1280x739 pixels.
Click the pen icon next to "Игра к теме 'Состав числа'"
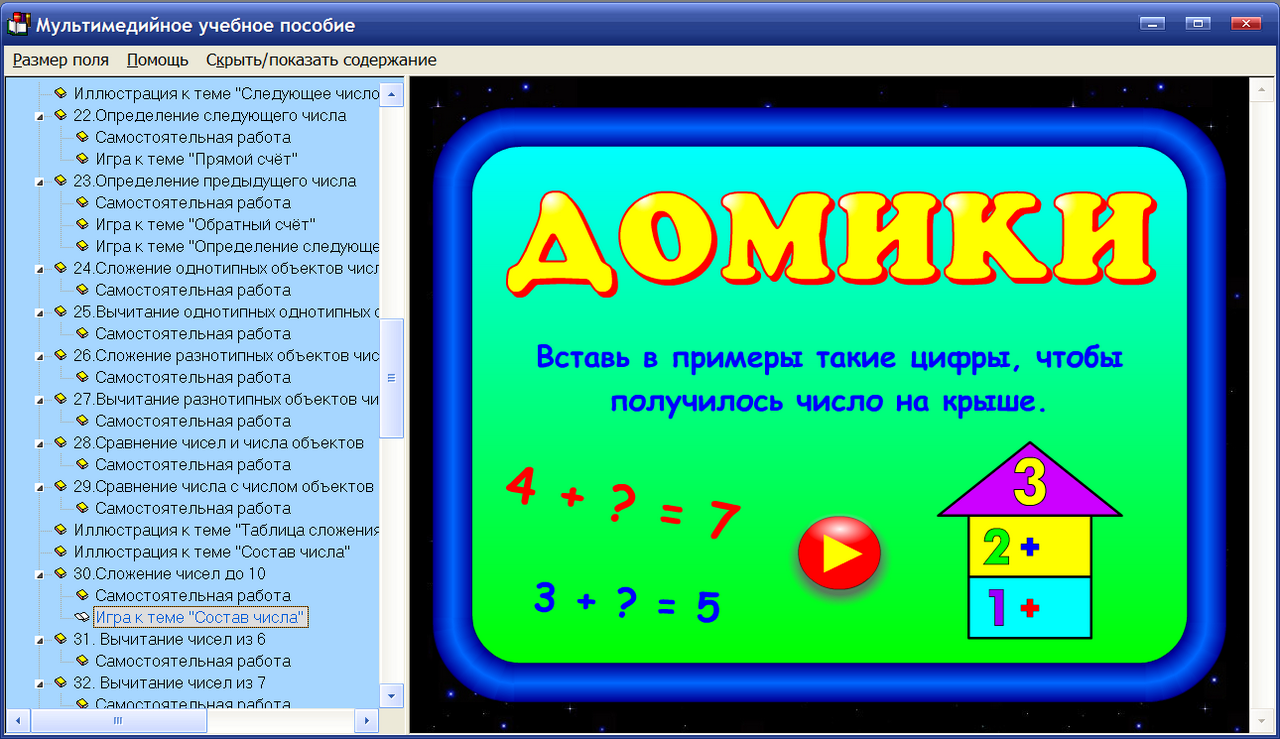[82, 617]
